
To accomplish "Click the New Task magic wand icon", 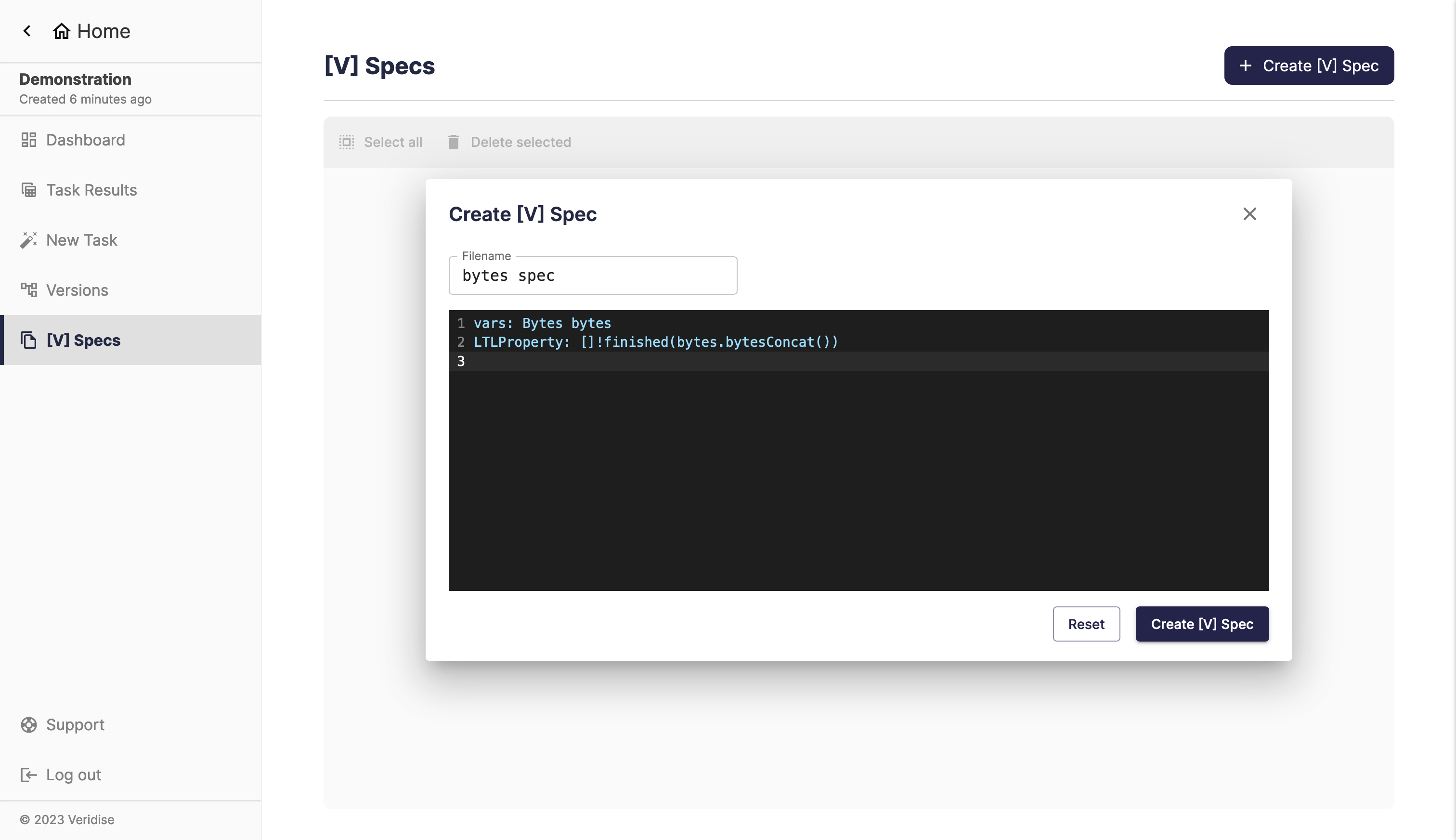I will pos(28,240).
